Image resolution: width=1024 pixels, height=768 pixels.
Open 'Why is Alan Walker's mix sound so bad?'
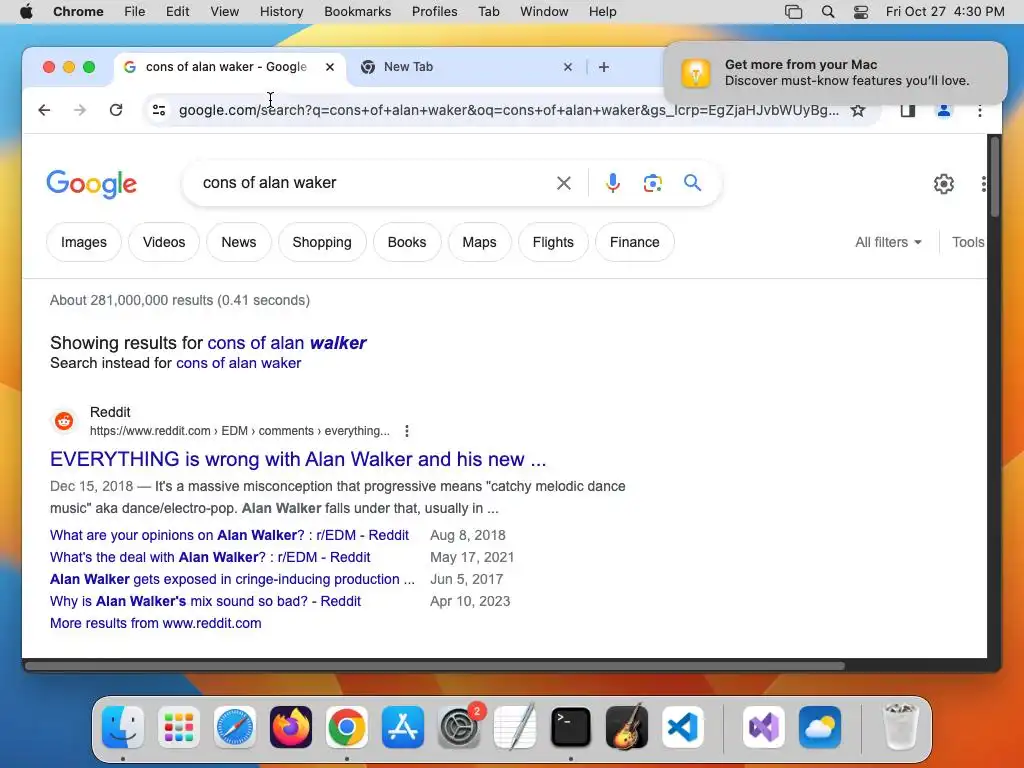tap(205, 601)
